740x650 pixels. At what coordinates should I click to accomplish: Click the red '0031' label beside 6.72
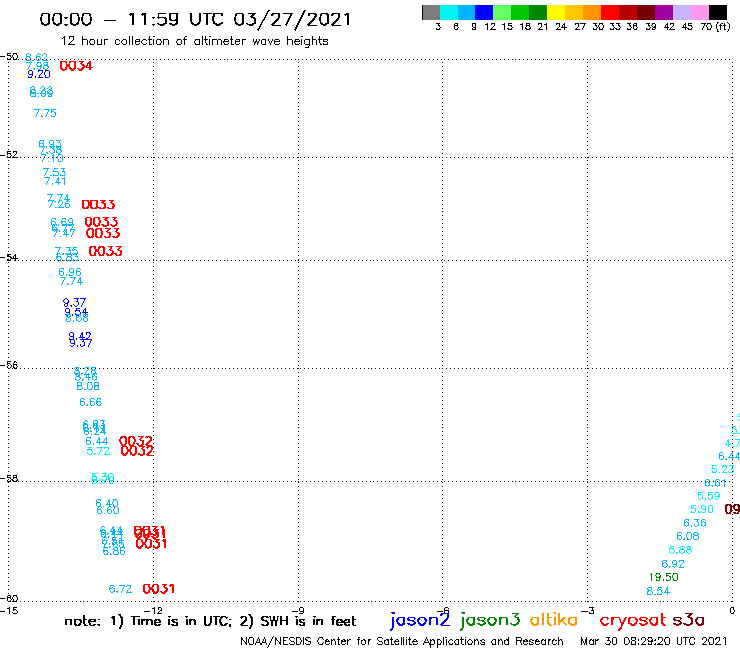[159, 589]
